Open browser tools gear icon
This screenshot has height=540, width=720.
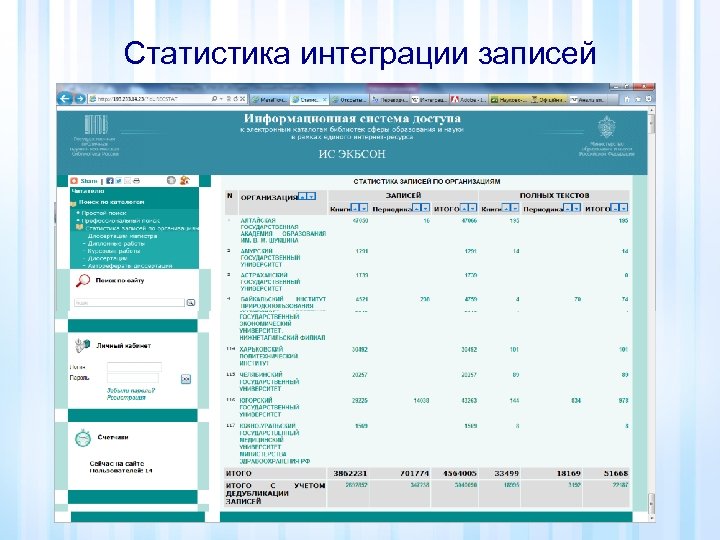648,99
